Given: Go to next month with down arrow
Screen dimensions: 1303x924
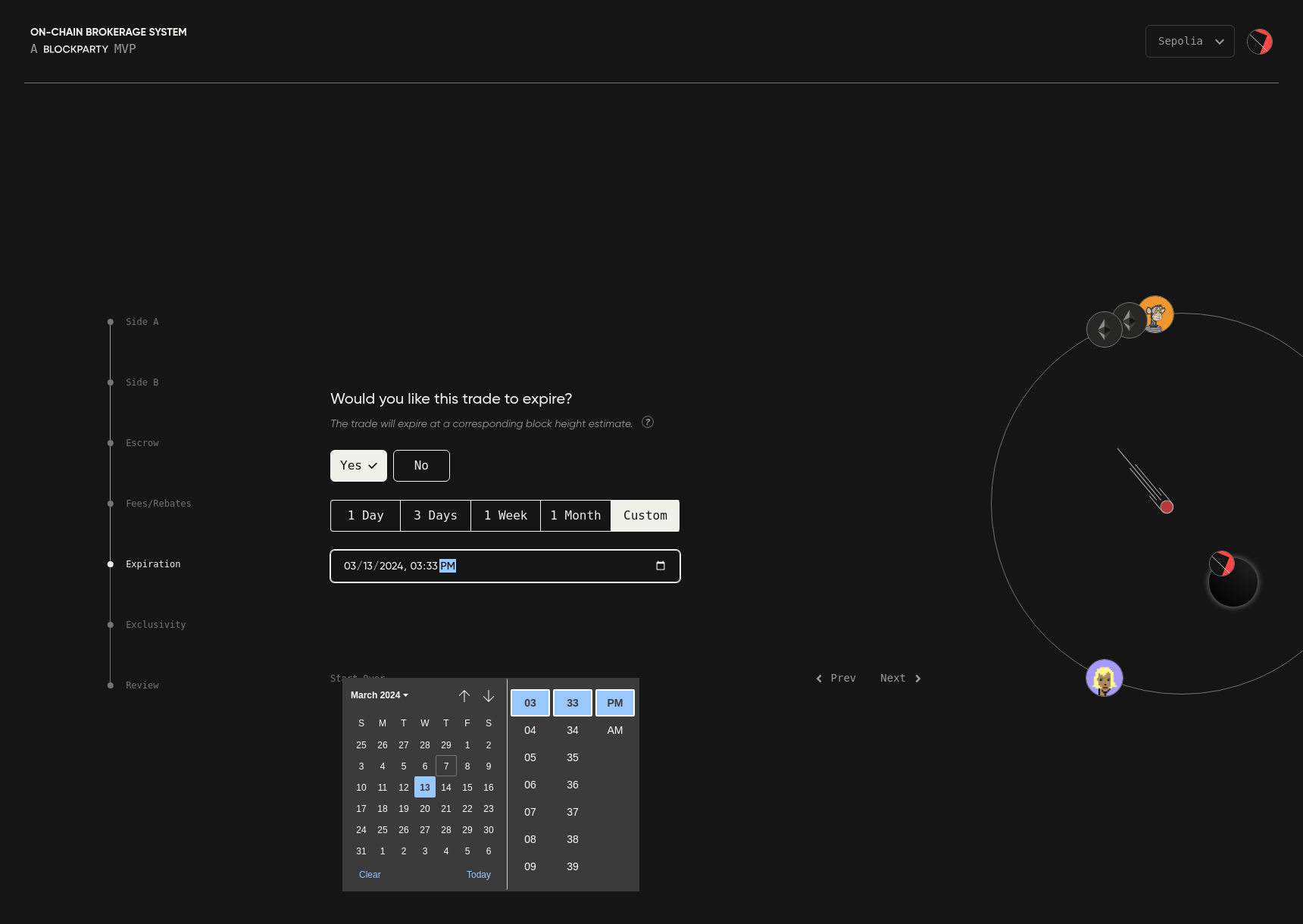Looking at the screenshot, I should pos(489,695).
